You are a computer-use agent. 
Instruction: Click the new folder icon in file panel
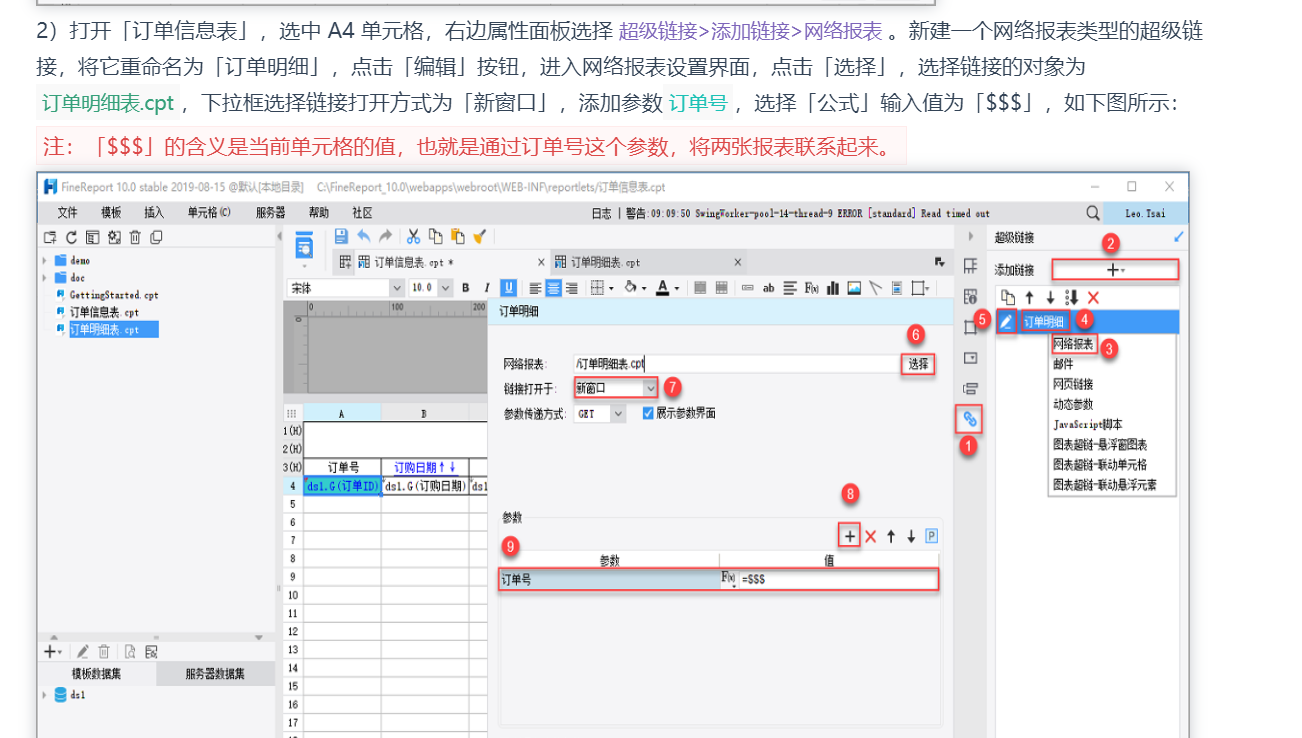tap(50, 237)
